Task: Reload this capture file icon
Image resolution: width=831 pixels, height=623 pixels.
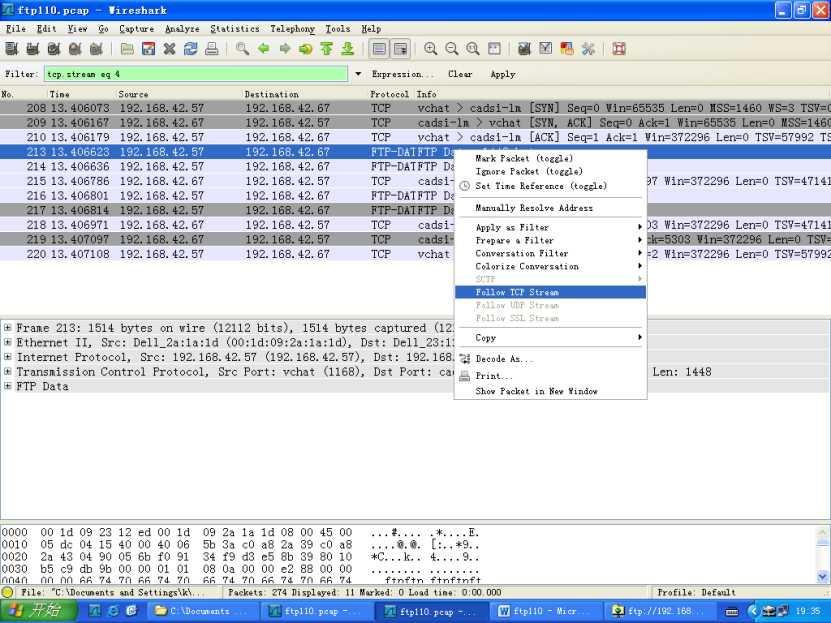Action: [191, 49]
